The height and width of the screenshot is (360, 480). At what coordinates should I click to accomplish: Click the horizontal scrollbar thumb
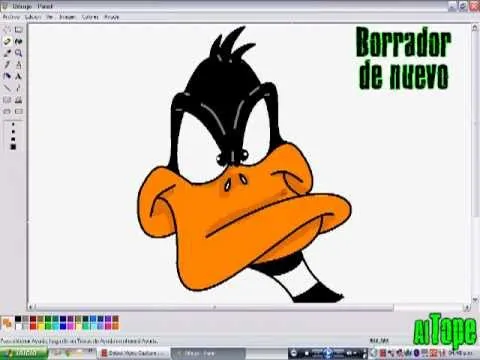tap(214, 307)
